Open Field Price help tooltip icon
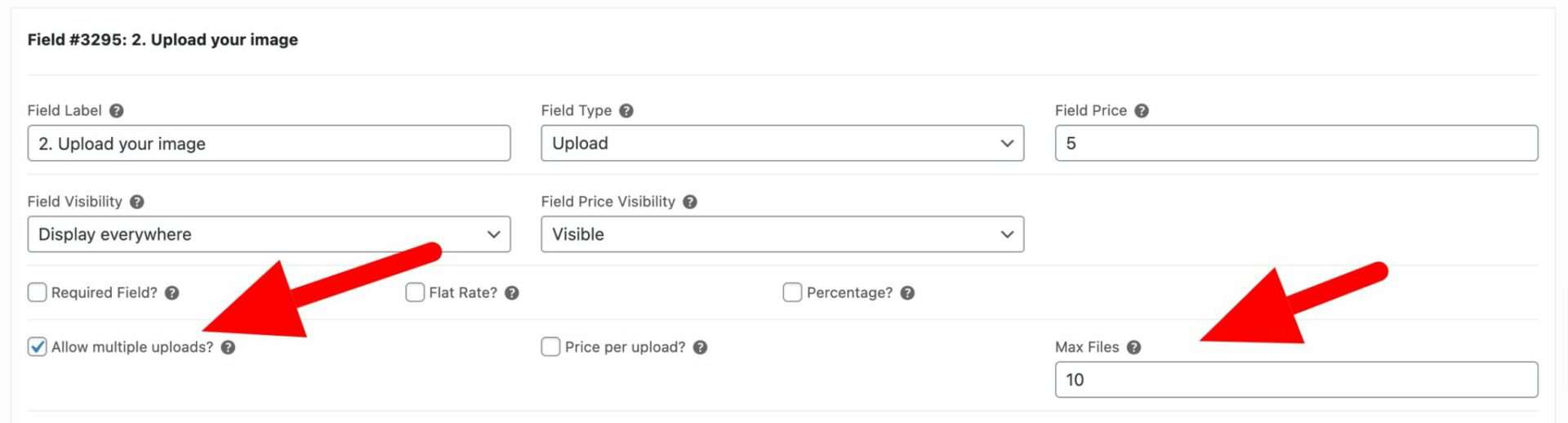 1141,110
